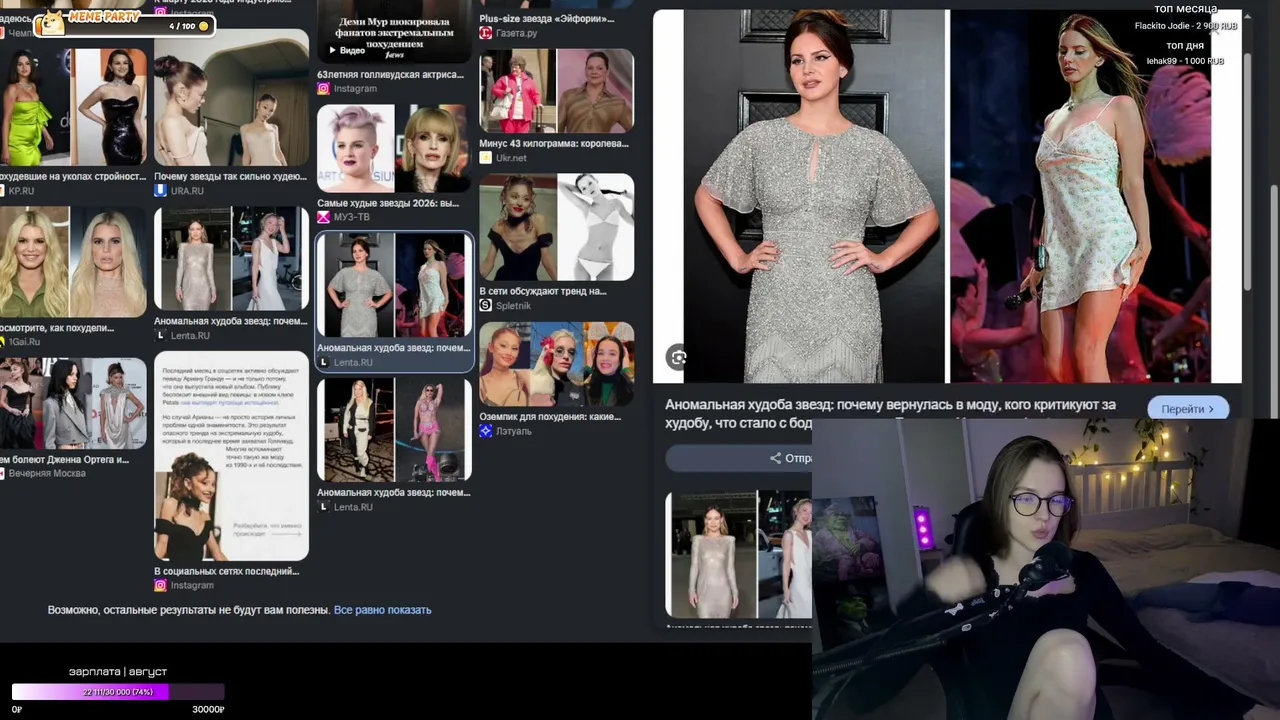
Task: Open the result title 'В социальных сетях последний...'
Action: pos(227,571)
